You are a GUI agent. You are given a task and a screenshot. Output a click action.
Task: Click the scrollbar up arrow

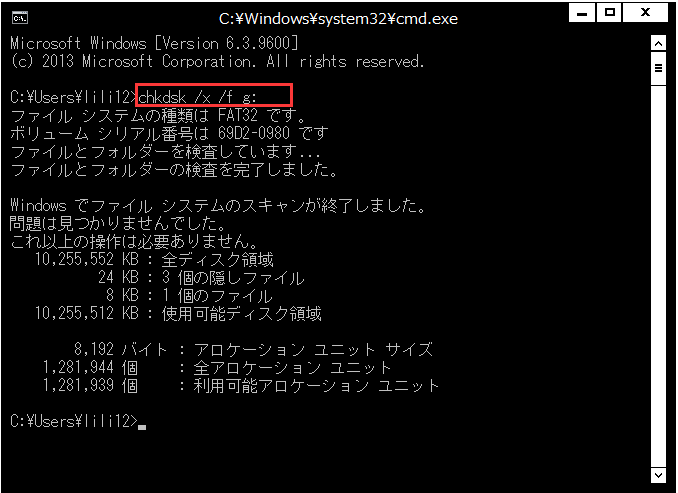(x=658, y=44)
